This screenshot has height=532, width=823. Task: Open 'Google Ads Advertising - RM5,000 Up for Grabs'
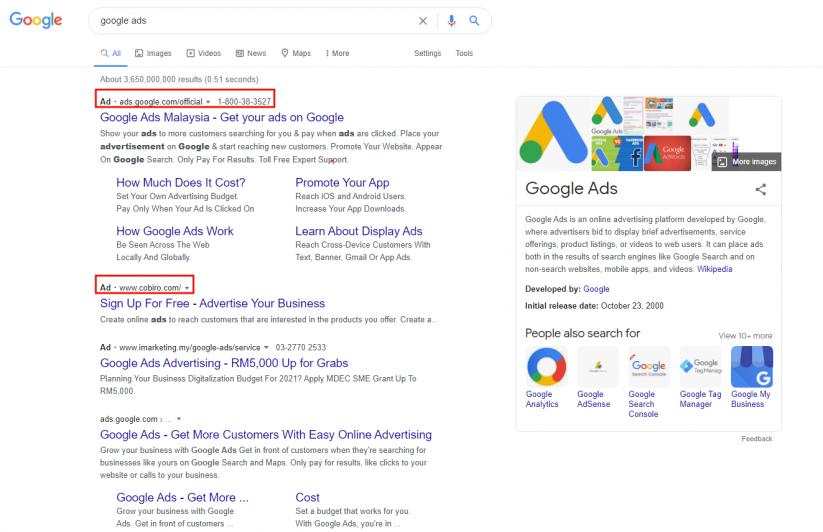click(224, 363)
